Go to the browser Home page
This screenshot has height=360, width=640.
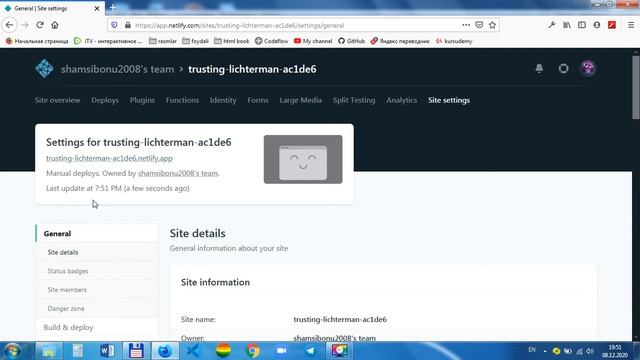(x=55, y=25)
